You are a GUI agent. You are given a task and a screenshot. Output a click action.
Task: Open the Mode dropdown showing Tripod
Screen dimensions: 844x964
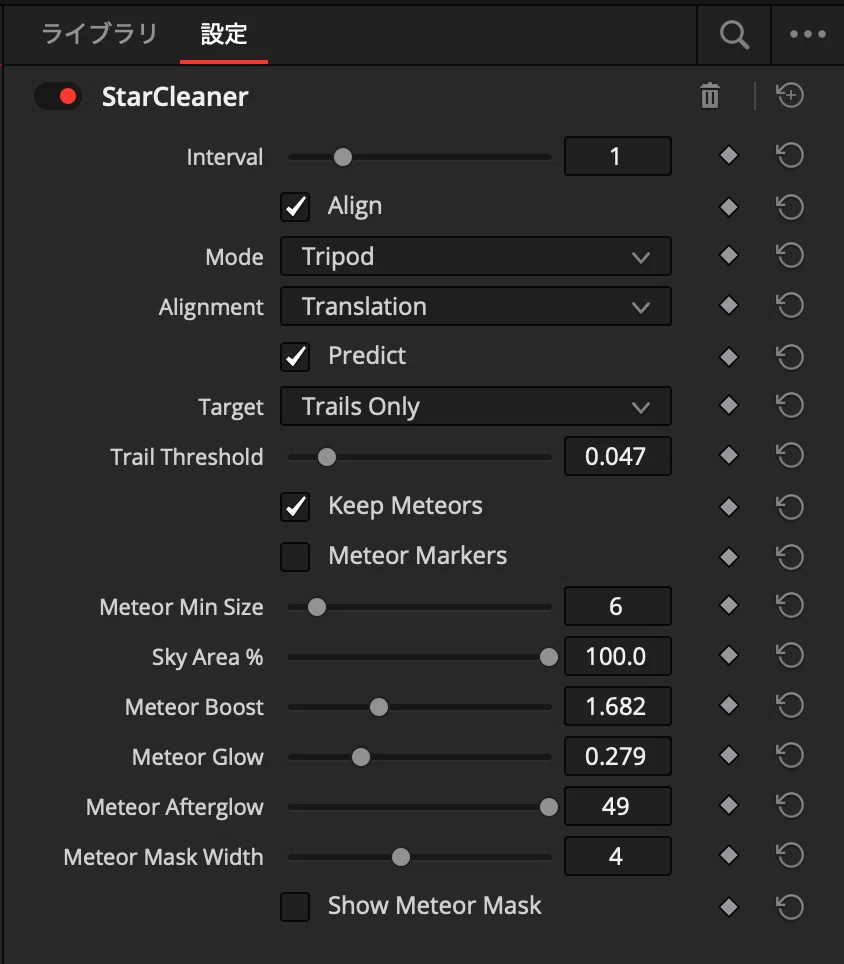tap(476, 256)
